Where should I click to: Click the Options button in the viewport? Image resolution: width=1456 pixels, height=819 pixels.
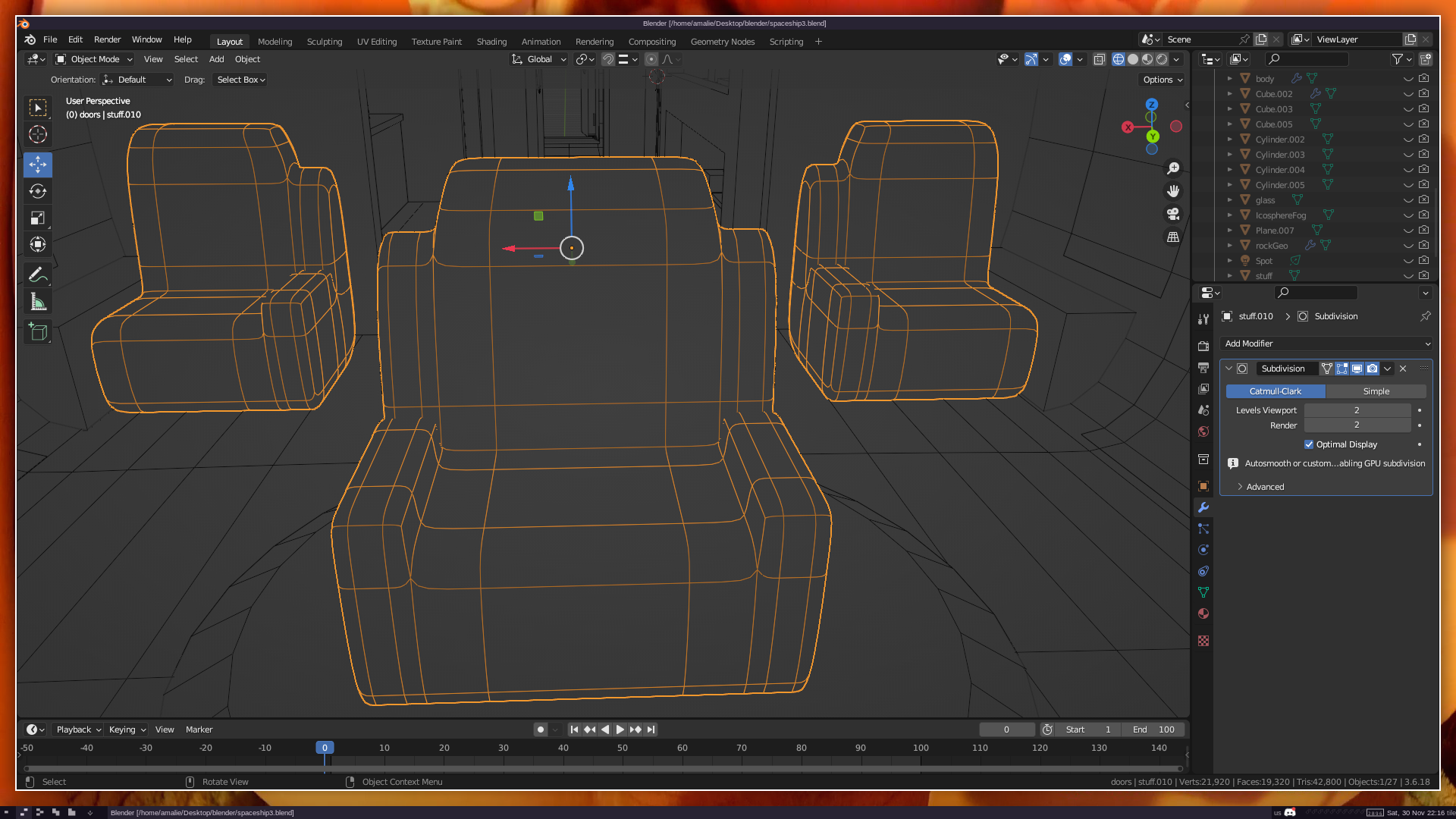pyautogui.click(x=1162, y=80)
